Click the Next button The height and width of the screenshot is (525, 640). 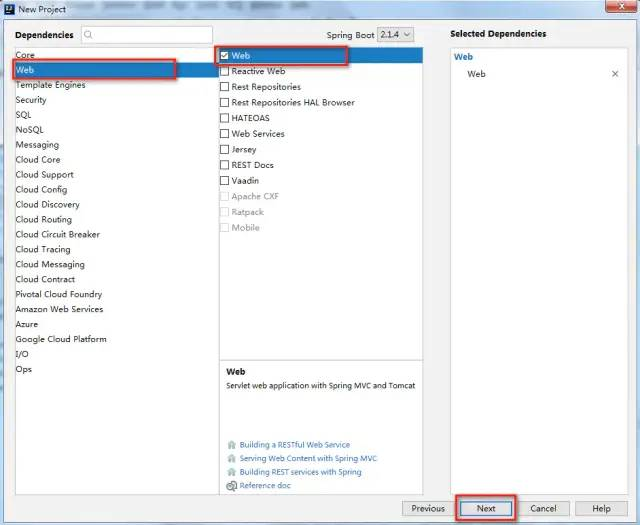[486, 509]
